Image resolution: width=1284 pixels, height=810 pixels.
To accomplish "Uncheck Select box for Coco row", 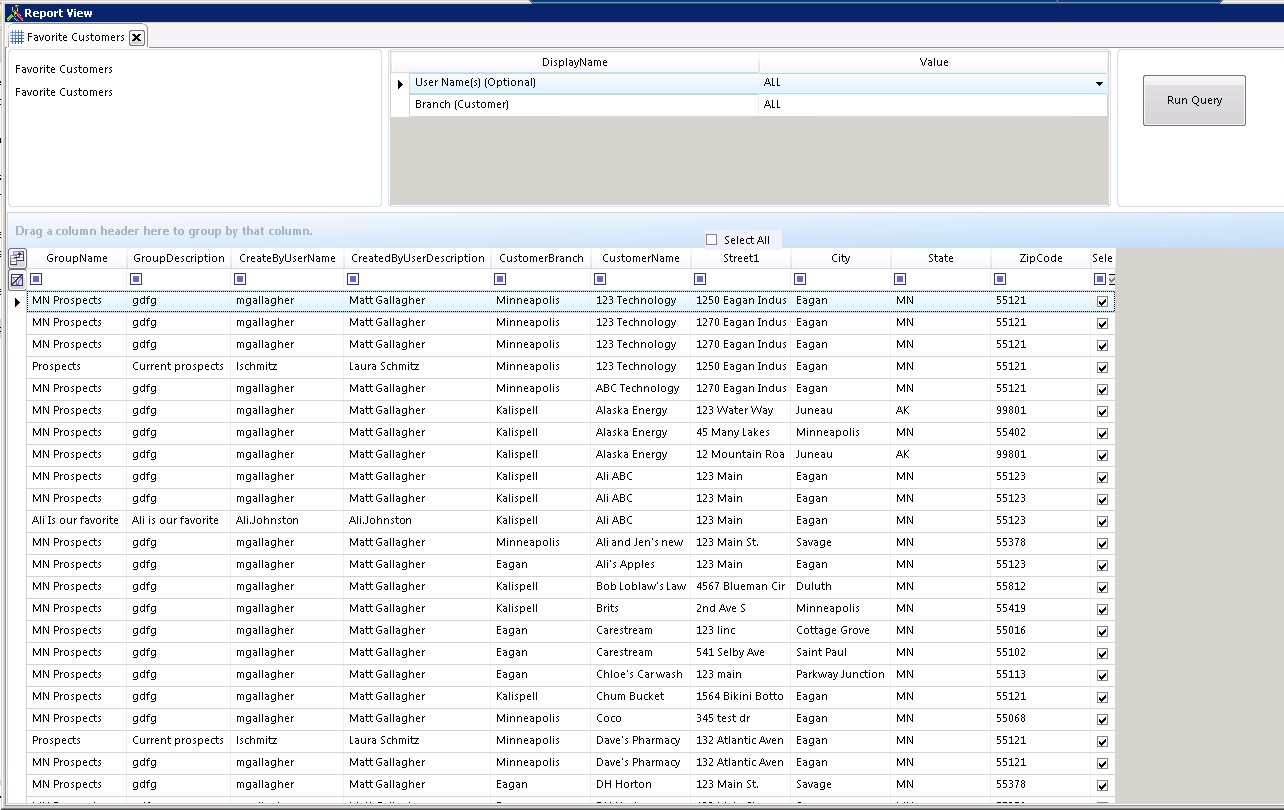I will tap(1102, 719).
